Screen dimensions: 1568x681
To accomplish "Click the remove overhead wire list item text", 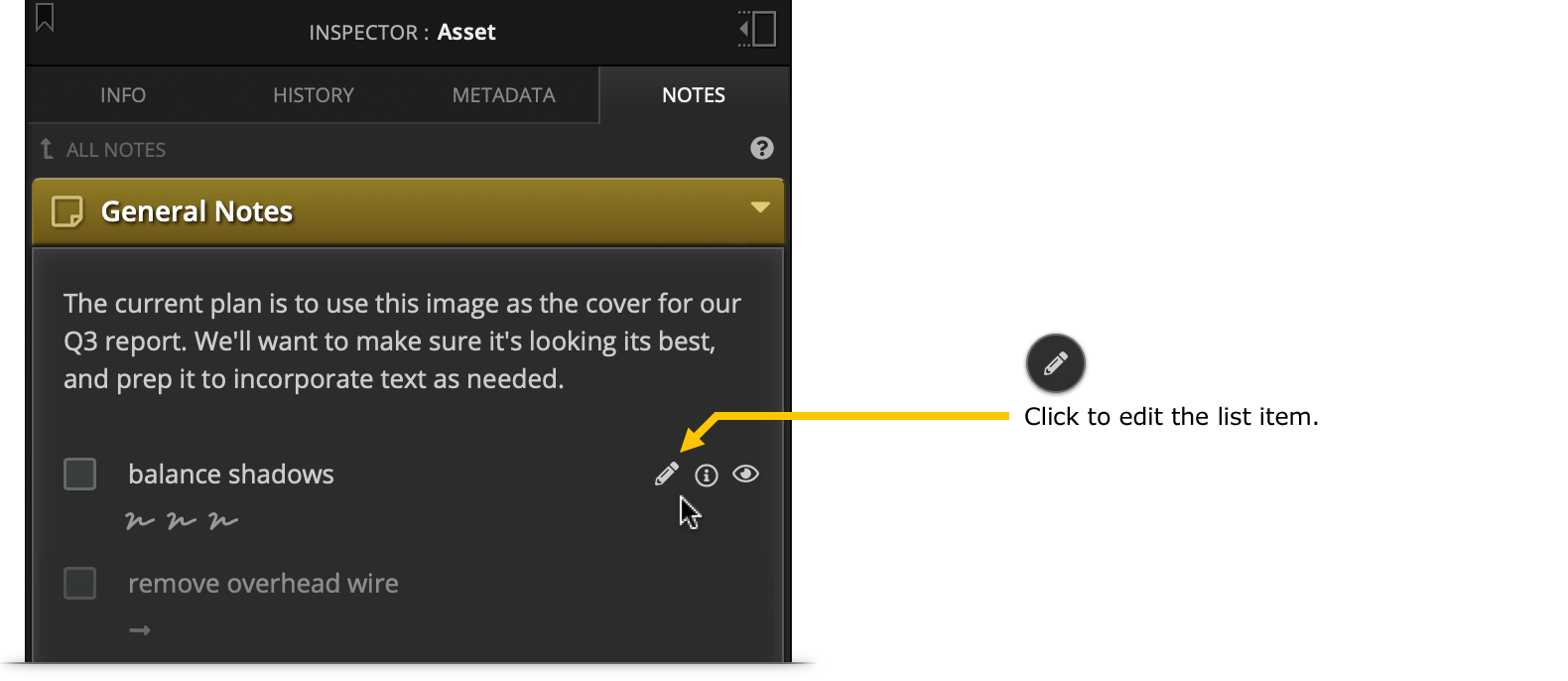I will tap(263, 584).
